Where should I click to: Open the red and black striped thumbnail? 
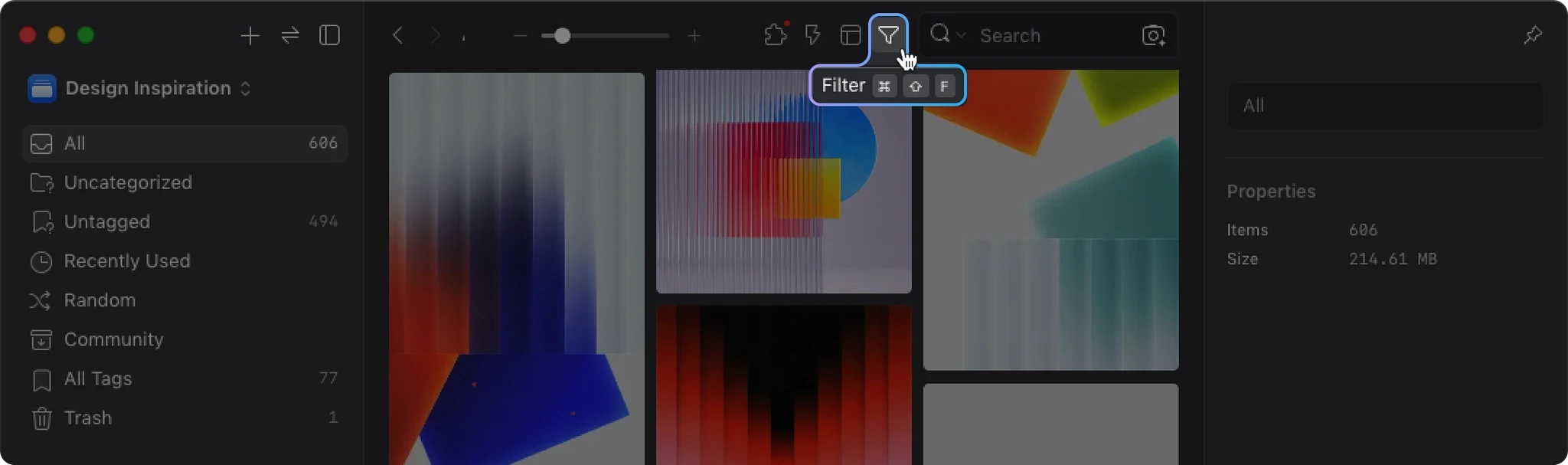click(x=783, y=385)
